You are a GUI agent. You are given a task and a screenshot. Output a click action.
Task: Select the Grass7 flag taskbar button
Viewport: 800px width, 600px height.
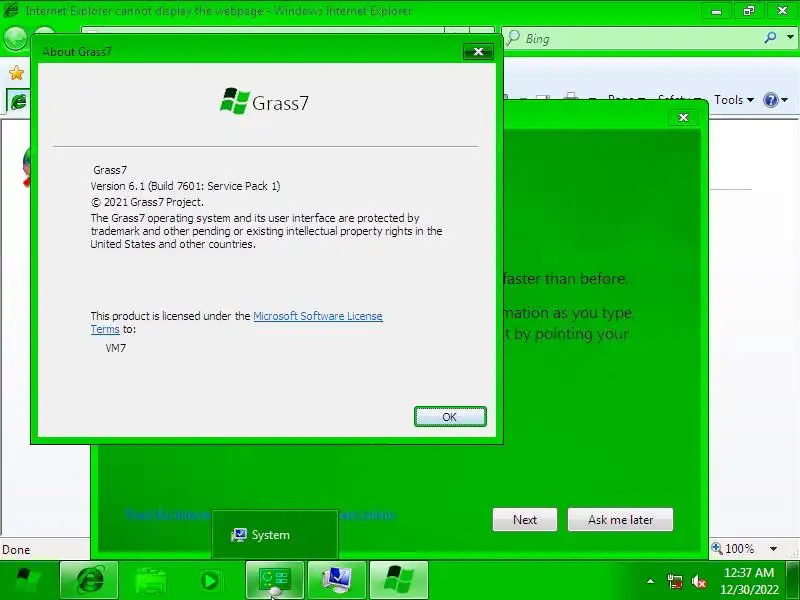[398, 580]
